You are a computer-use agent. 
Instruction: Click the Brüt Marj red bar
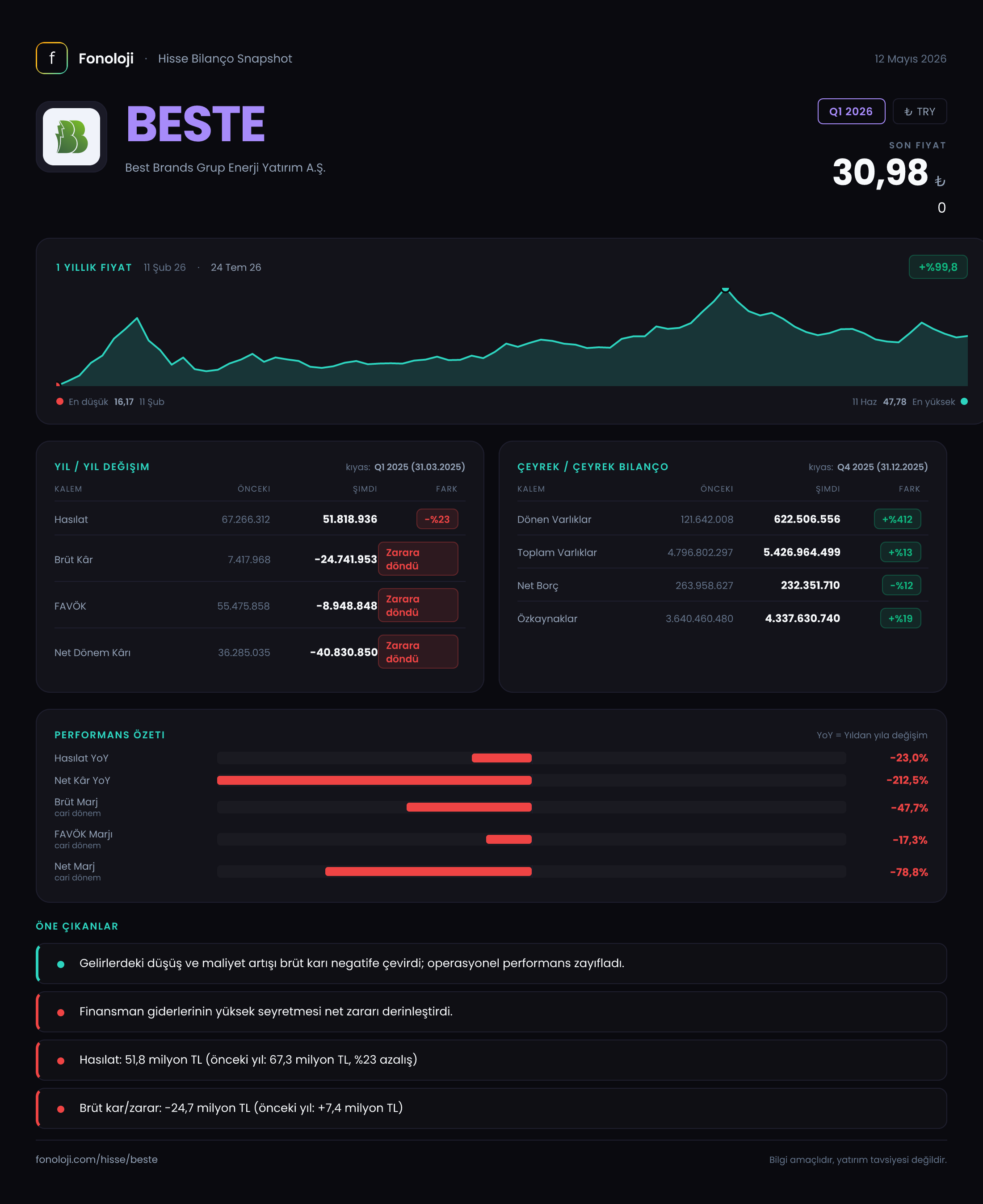(x=469, y=807)
